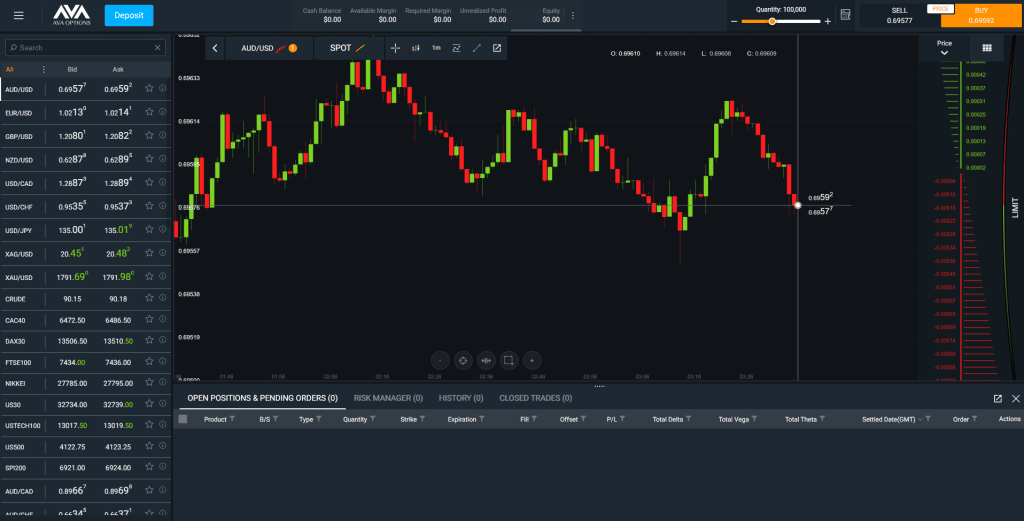The width and height of the screenshot is (1024, 521).
Task: Increase quantity with the plus button
Action: click(827, 22)
